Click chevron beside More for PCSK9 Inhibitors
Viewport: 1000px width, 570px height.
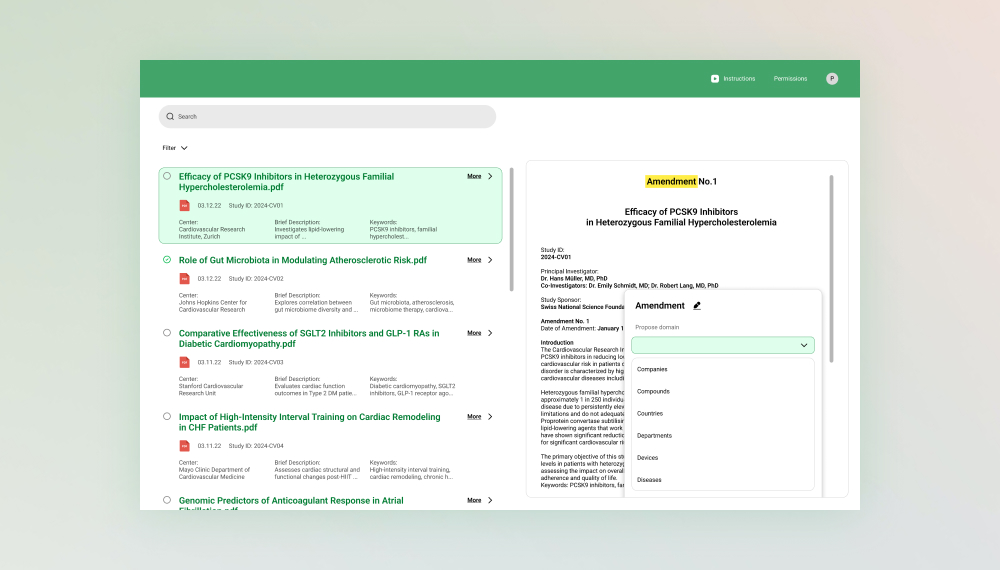coord(490,177)
